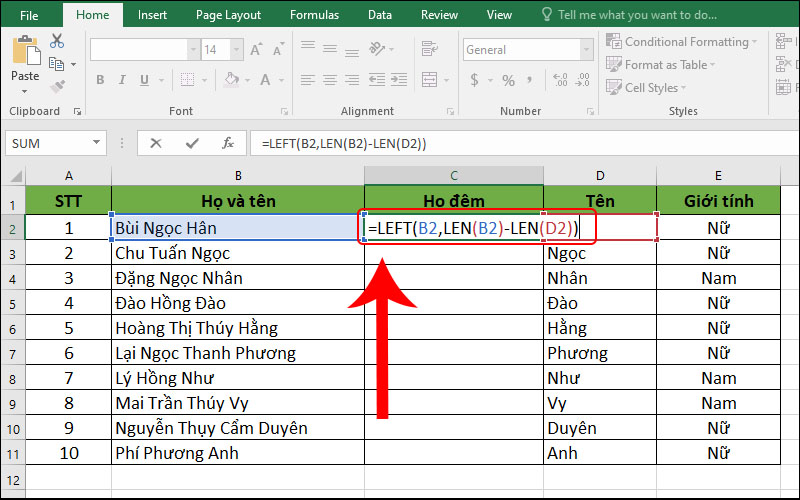
Task: Open Font settings dialog launcher
Action: pyautogui.click(x=284, y=111)
